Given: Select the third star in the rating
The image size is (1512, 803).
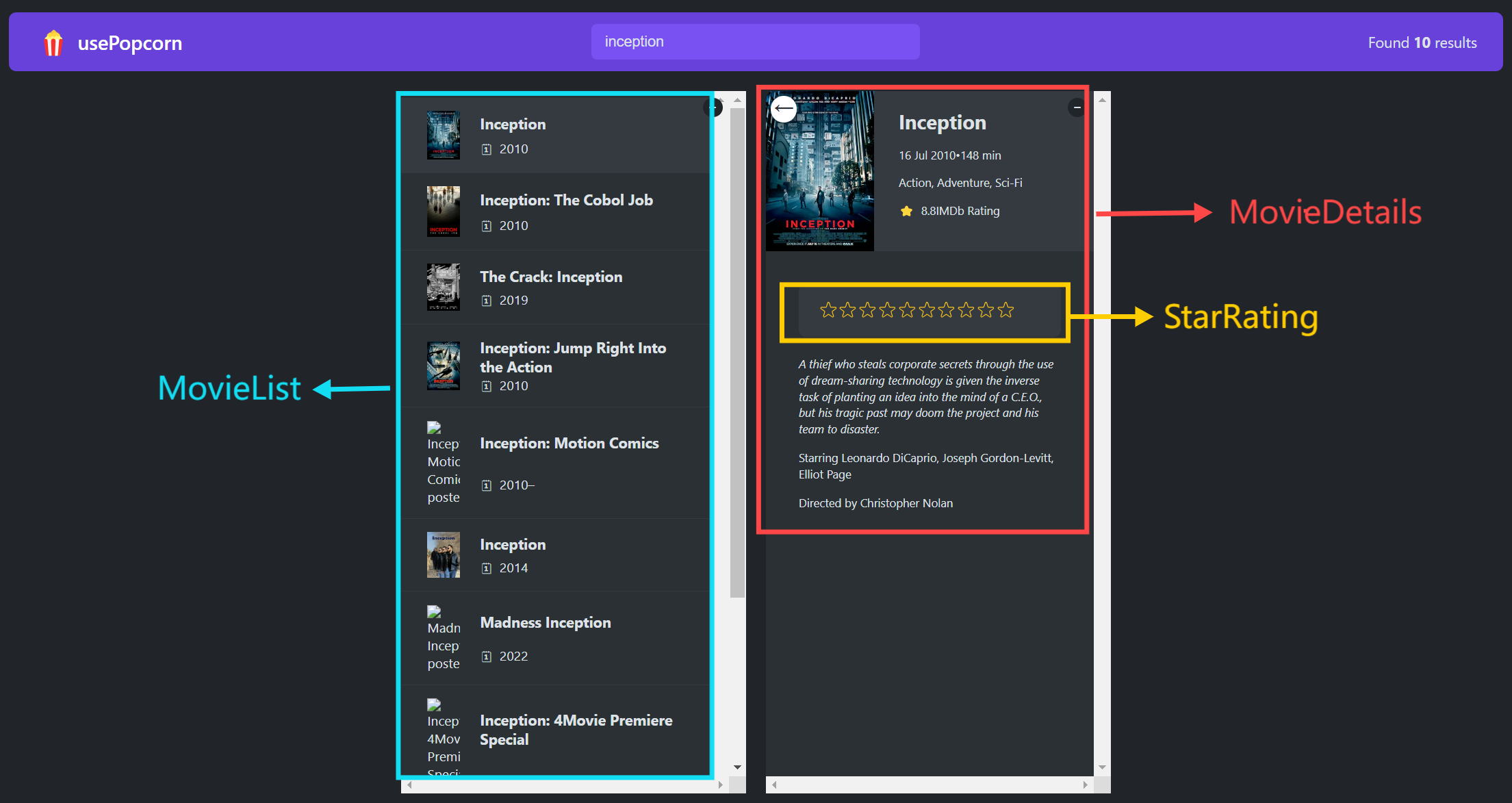Looking at the screenshot, I should pos(868,310).
